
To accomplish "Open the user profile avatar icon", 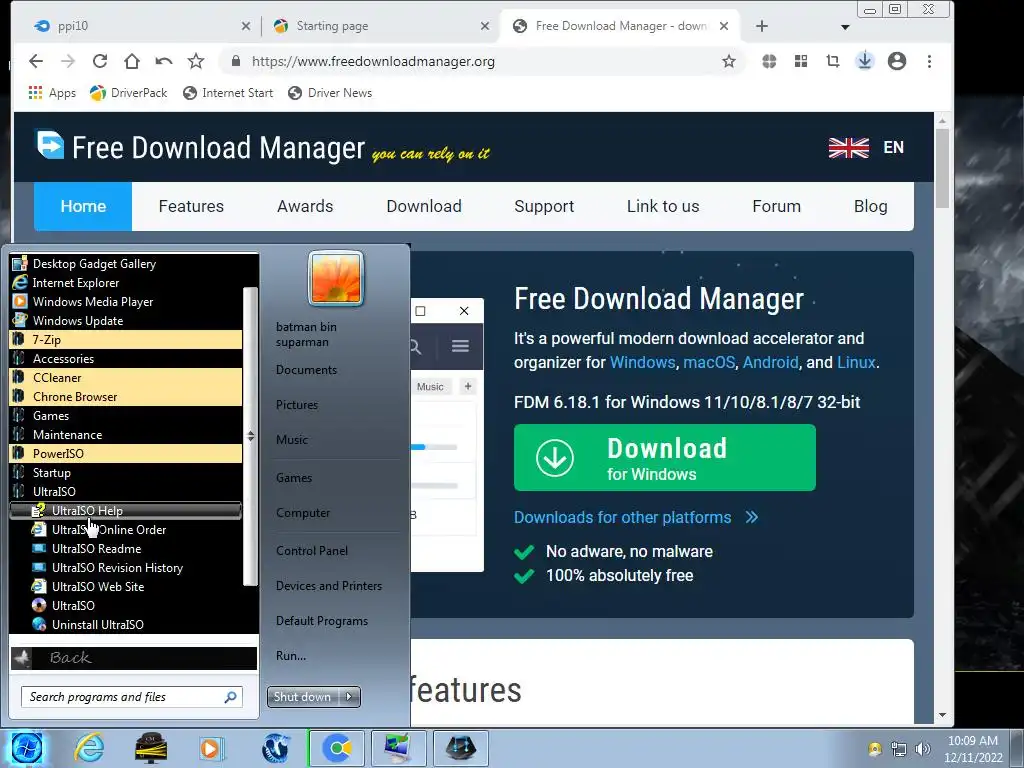I will 897,61.
